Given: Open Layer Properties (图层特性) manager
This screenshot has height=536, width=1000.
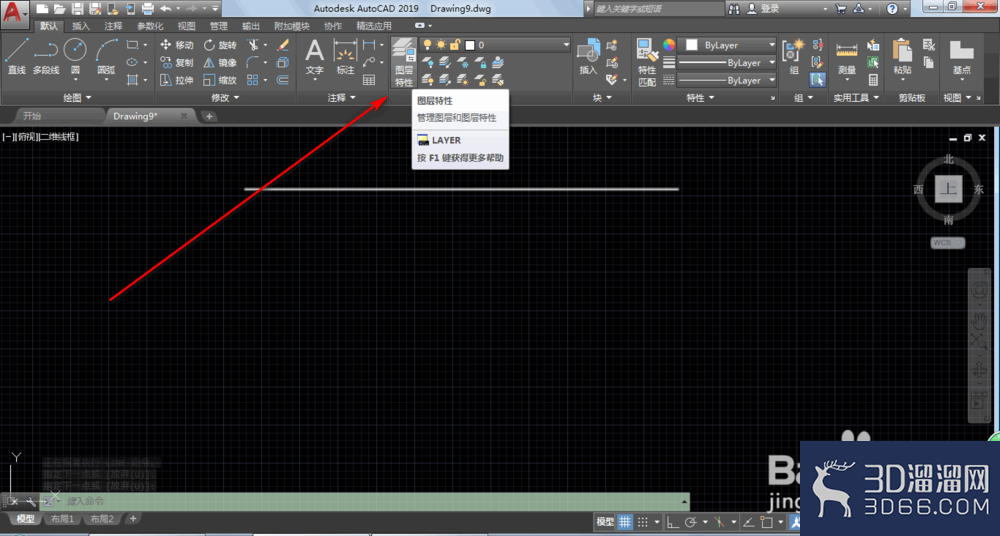Looking at the screenshot, I should (x=404, y=62).
